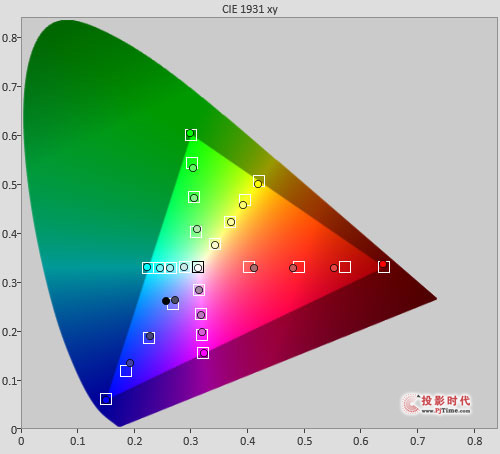Open the PJTime.com watermark logo
500x454 pixels.
pos(437,404)
